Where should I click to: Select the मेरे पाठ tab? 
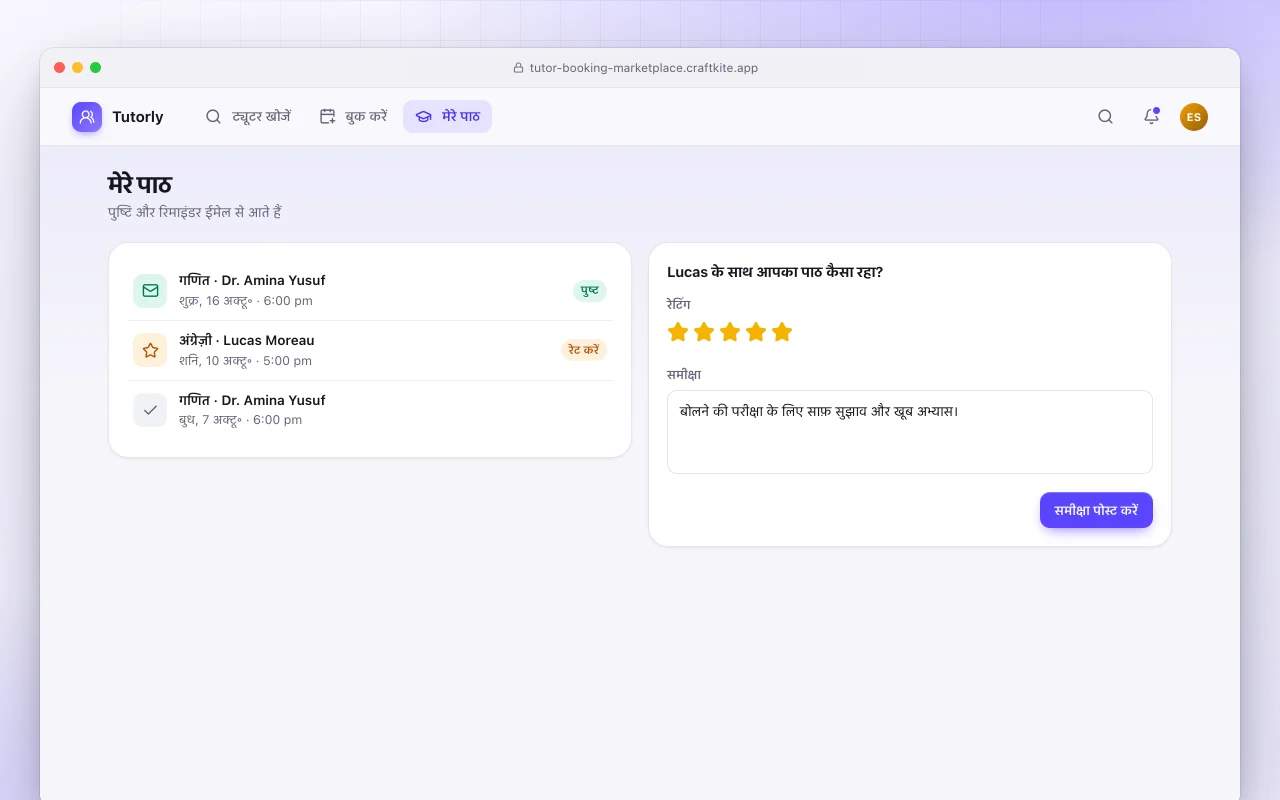tap(447, 117)
